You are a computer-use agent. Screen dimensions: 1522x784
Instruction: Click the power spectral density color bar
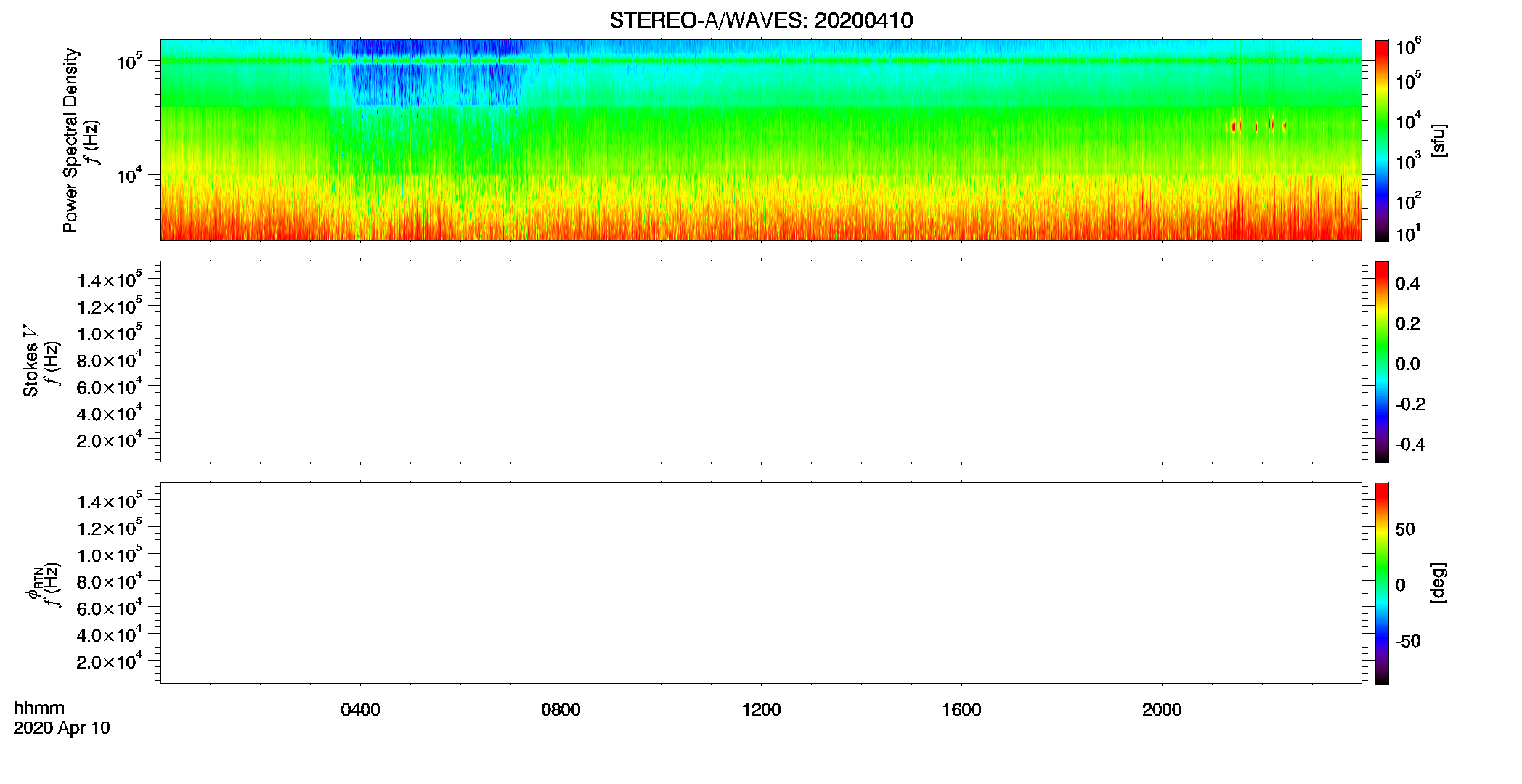(1382, 140)
